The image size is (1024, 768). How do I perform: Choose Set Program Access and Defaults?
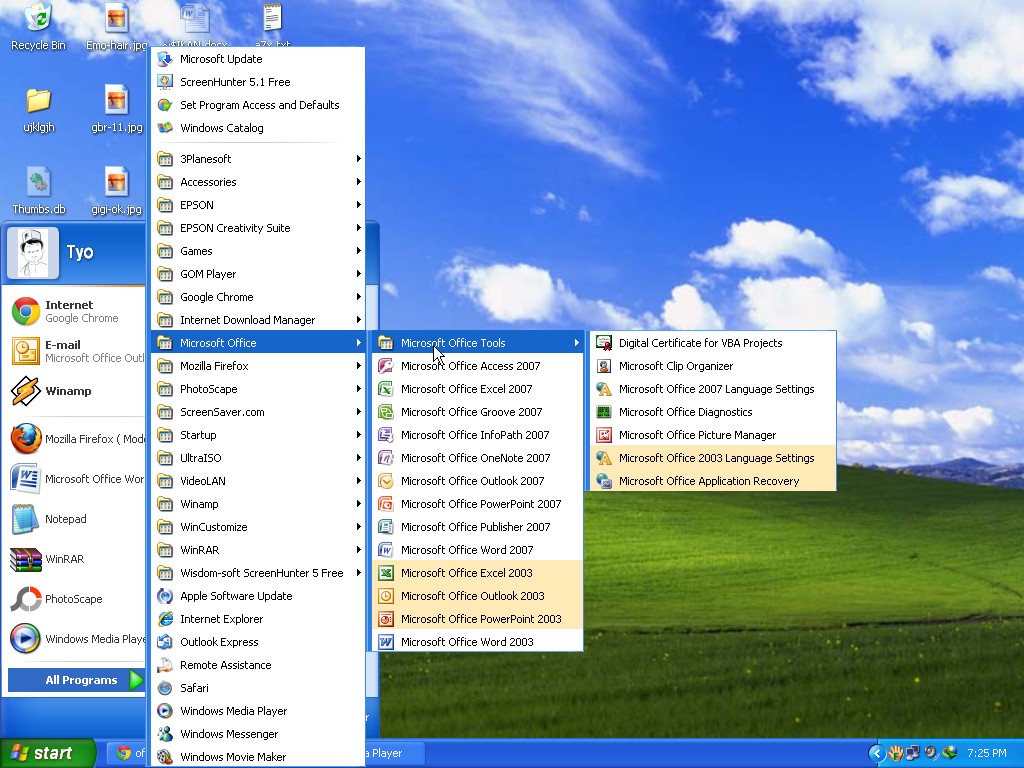pos(258,105)
